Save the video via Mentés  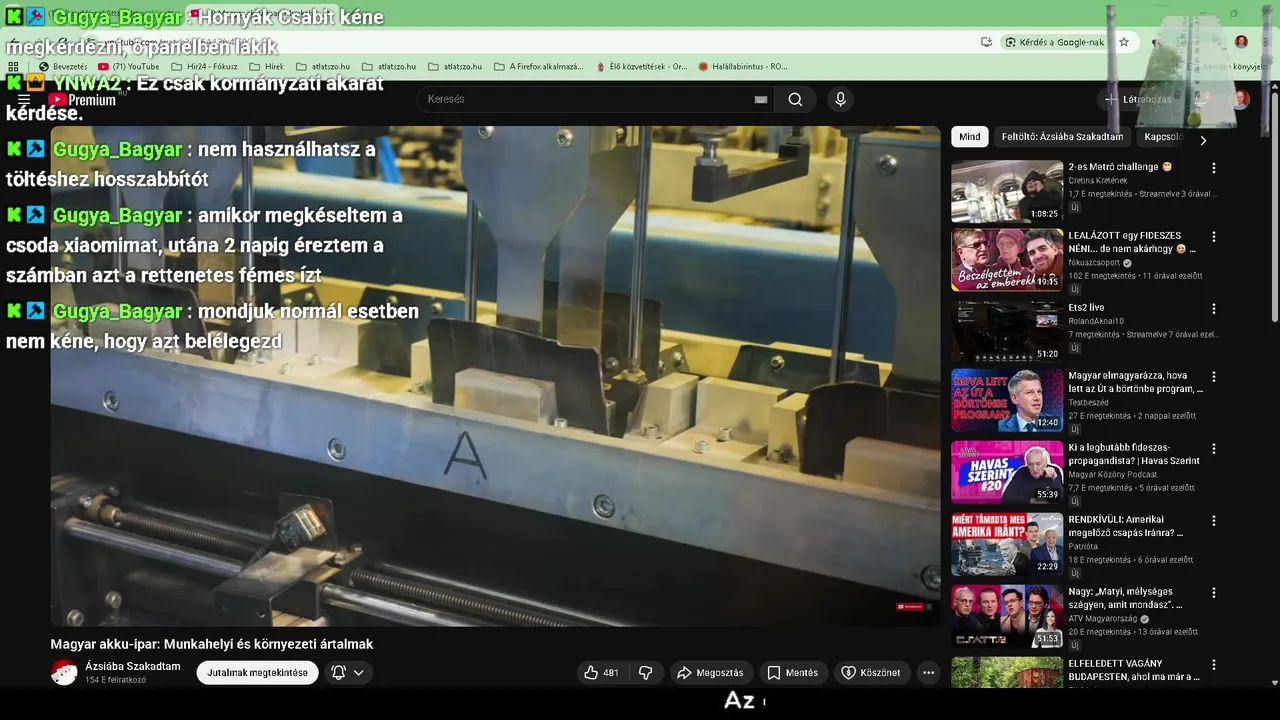793,673
